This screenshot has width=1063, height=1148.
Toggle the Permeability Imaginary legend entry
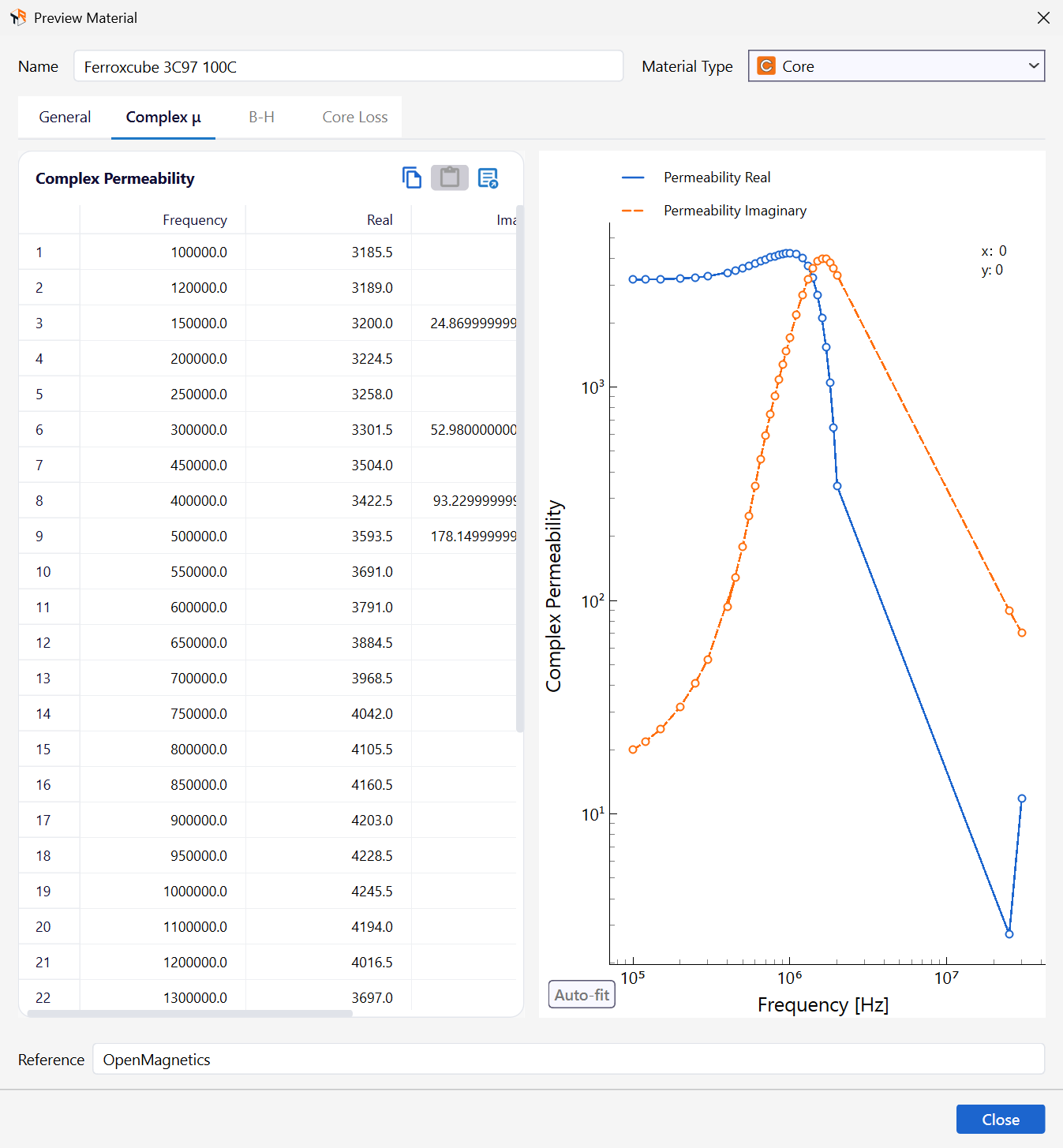pos(714,211)
